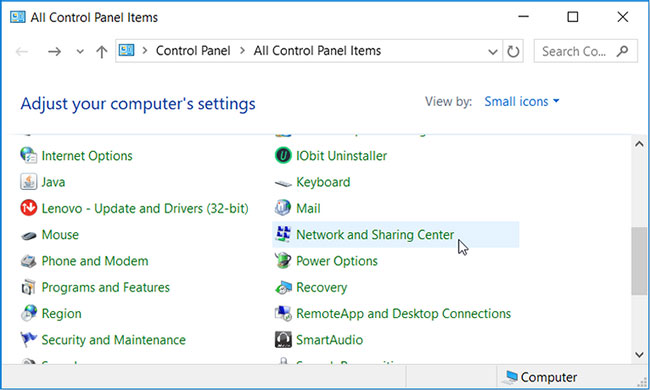Click the Mail icon

click(x=283, y=208)
